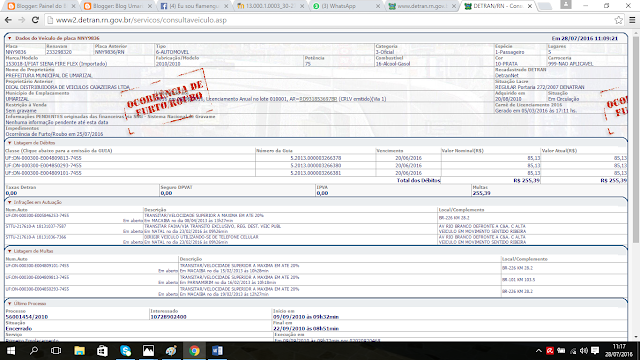
Task: Collapse the Dados do Veículo section
Action: [9, 38]
